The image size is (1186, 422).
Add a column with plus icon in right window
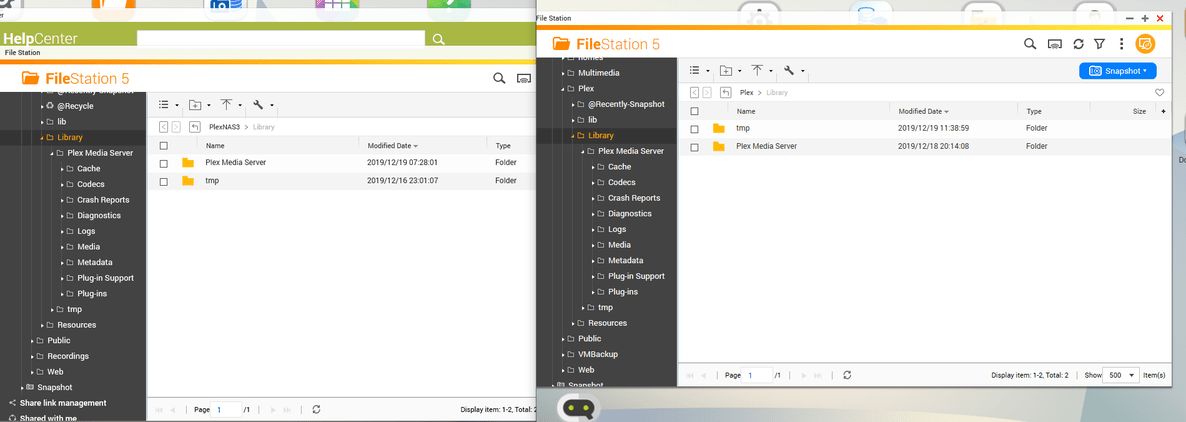coord(1163,111)
